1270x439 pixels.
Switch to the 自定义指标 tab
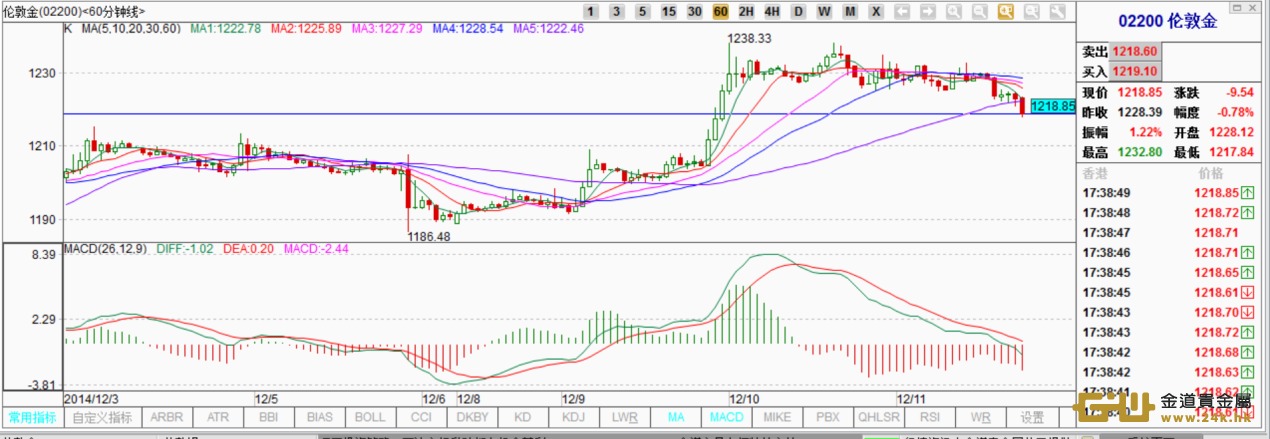point(101,417)
